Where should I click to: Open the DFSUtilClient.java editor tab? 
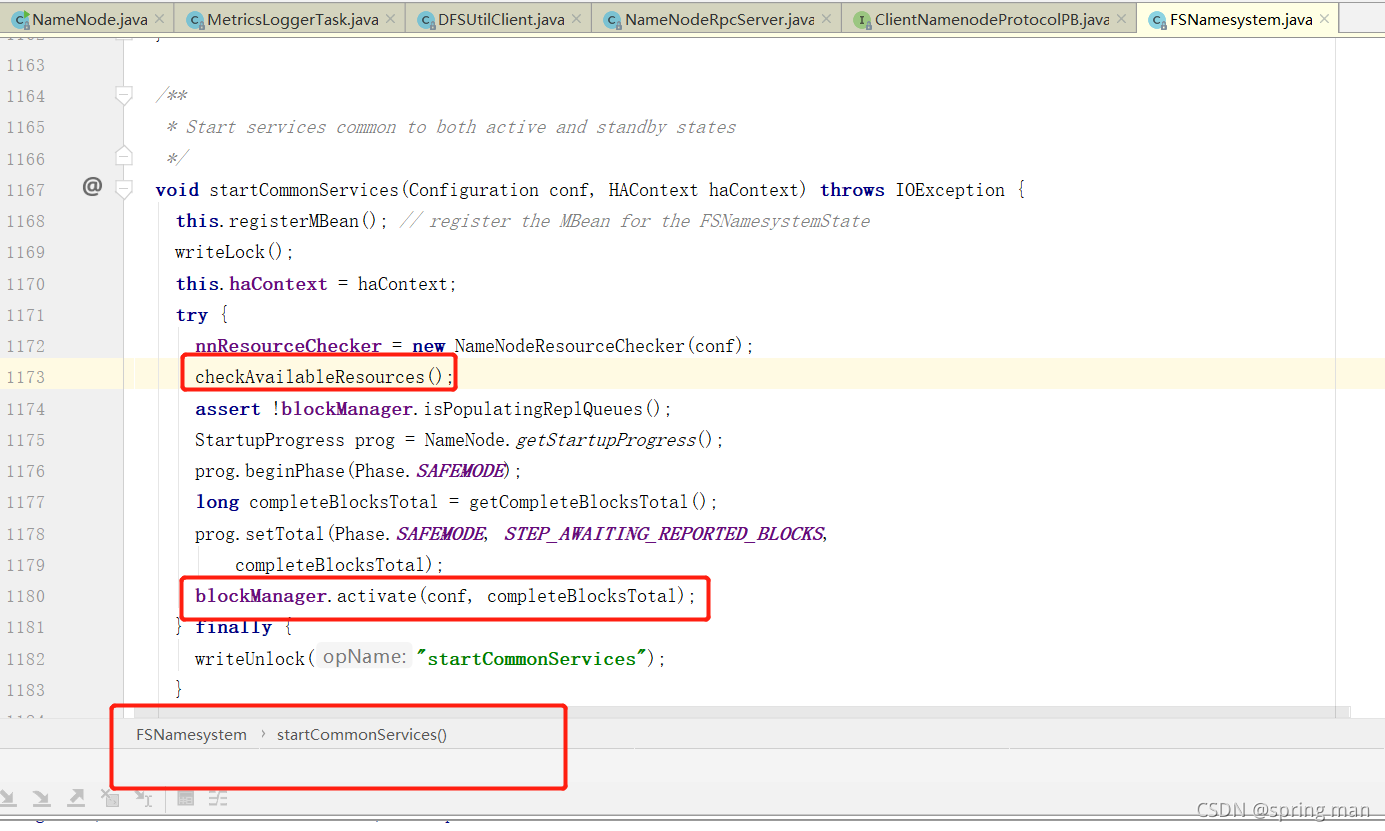499,19
